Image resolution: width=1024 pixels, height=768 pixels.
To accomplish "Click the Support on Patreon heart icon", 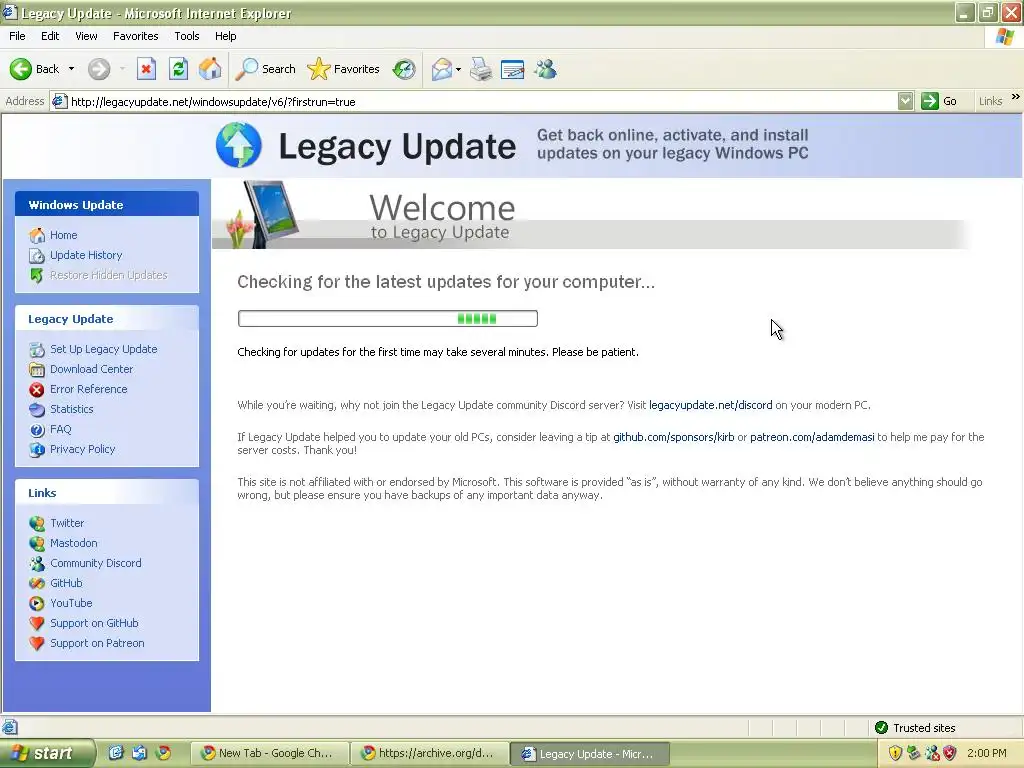I will point(37,643).
